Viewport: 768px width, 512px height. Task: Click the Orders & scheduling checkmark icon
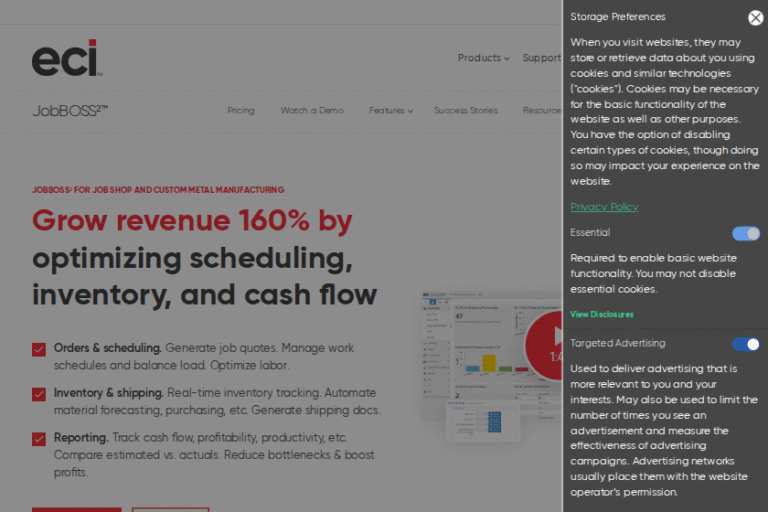pyautogui.click(x=39, y=349)
